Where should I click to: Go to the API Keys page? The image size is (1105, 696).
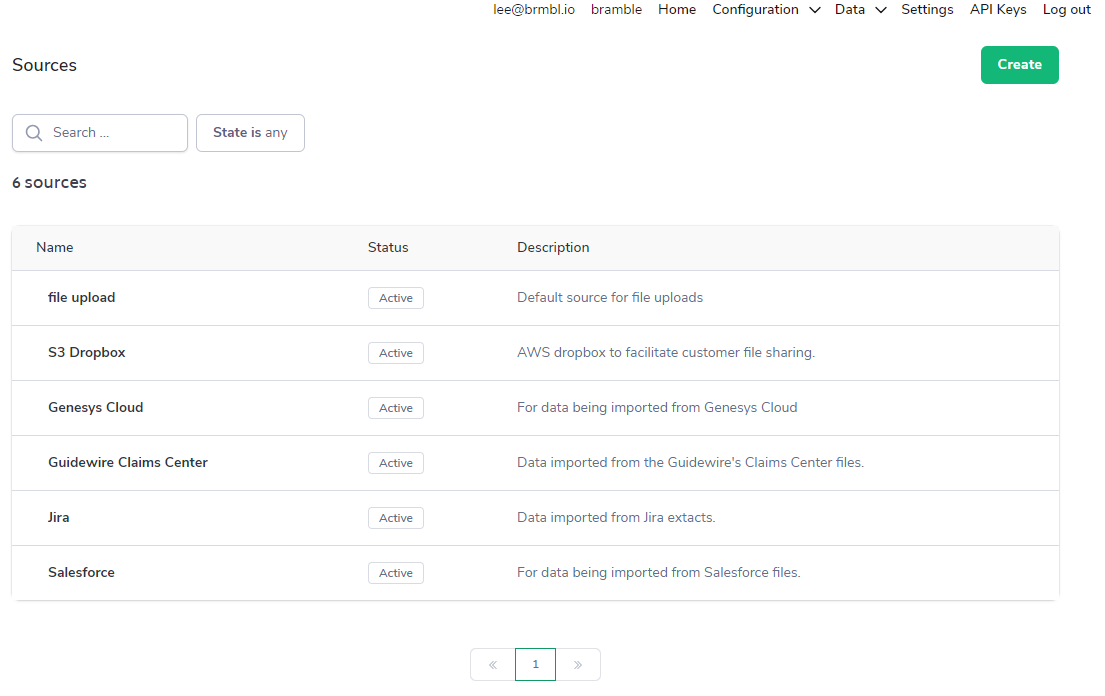pos(998,10)
